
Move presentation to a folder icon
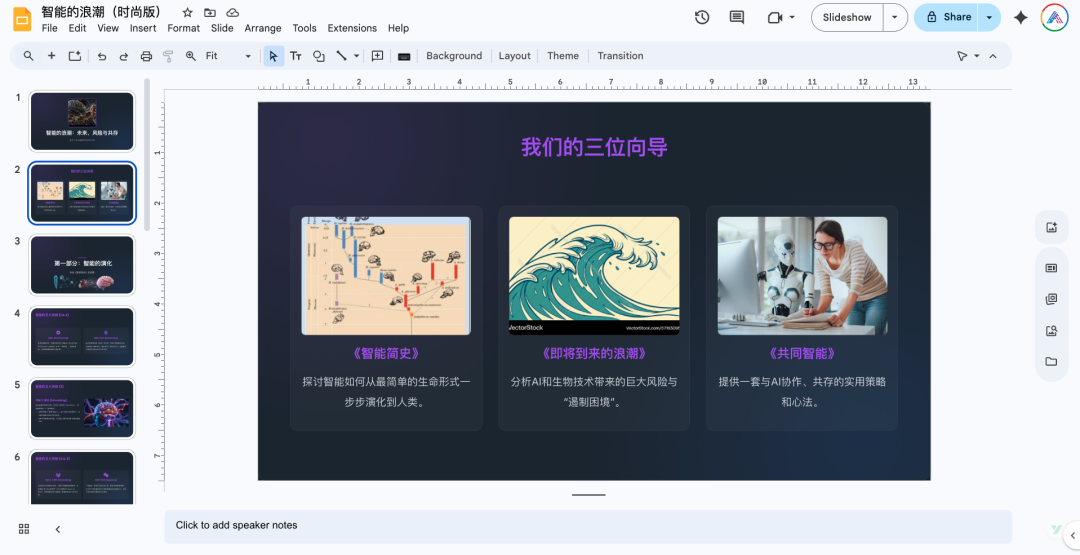click(x=209, y=12)
